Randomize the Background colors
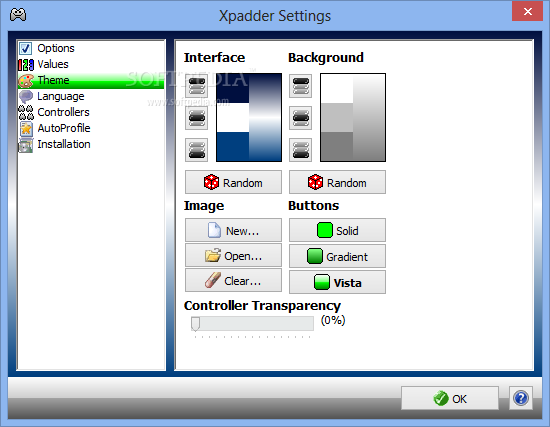 pyautogui.click(x=337, y=182)
